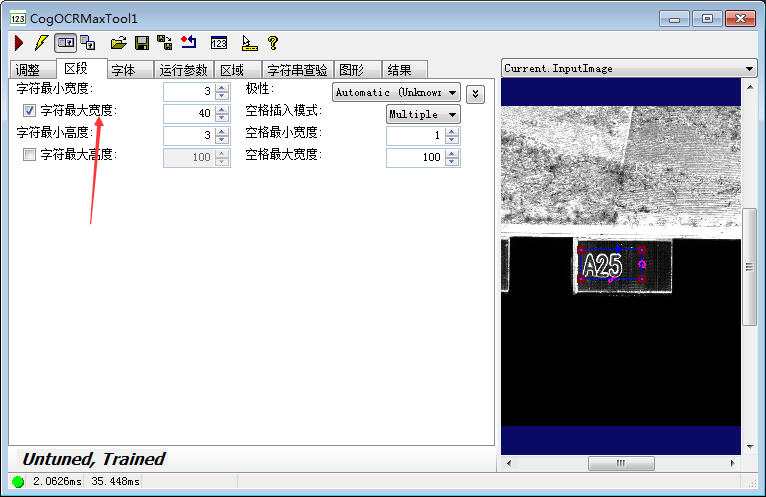Click the floppy disk save icon
Screen dimensions: 766x497
142,43
